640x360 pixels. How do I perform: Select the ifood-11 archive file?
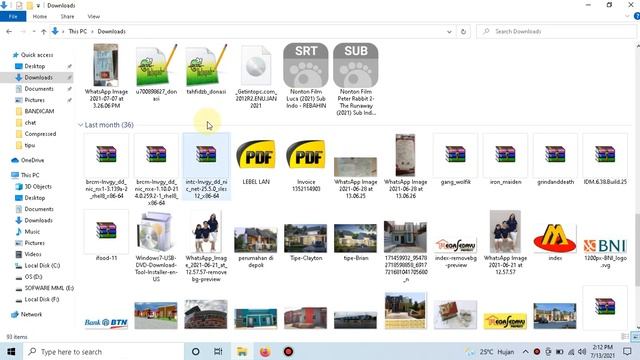pos(106,236)
